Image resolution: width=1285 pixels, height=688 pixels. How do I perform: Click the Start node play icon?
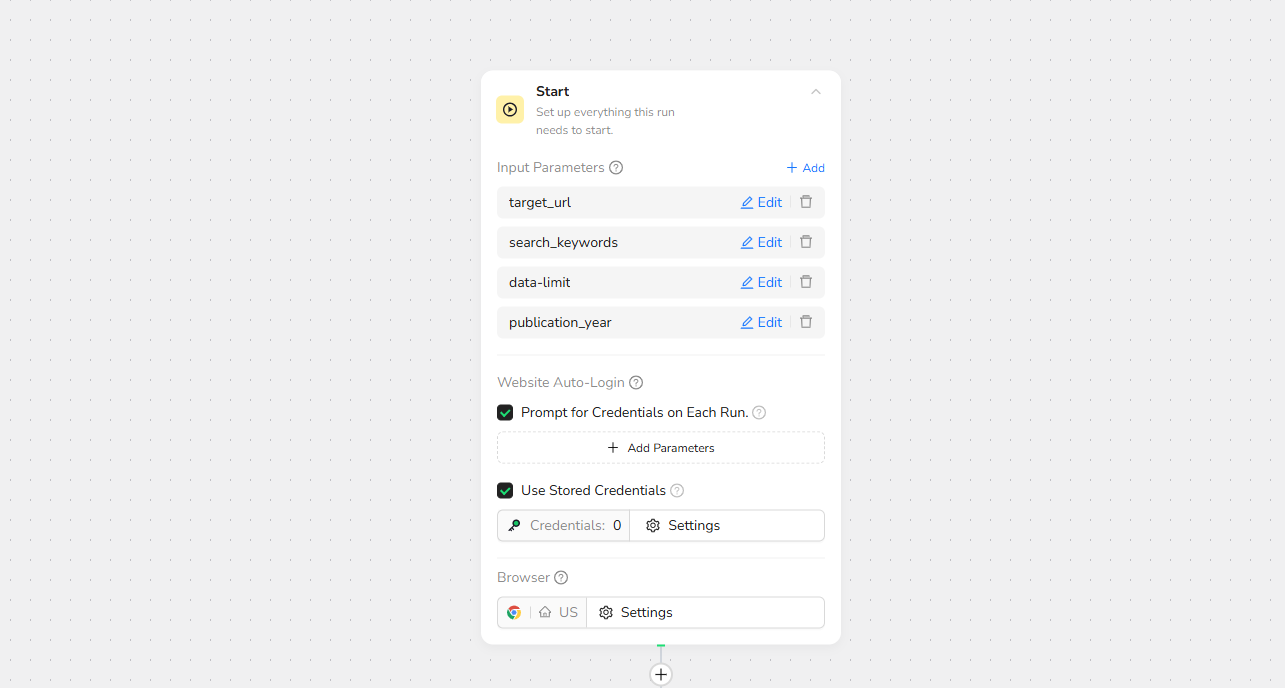point(510,110)
